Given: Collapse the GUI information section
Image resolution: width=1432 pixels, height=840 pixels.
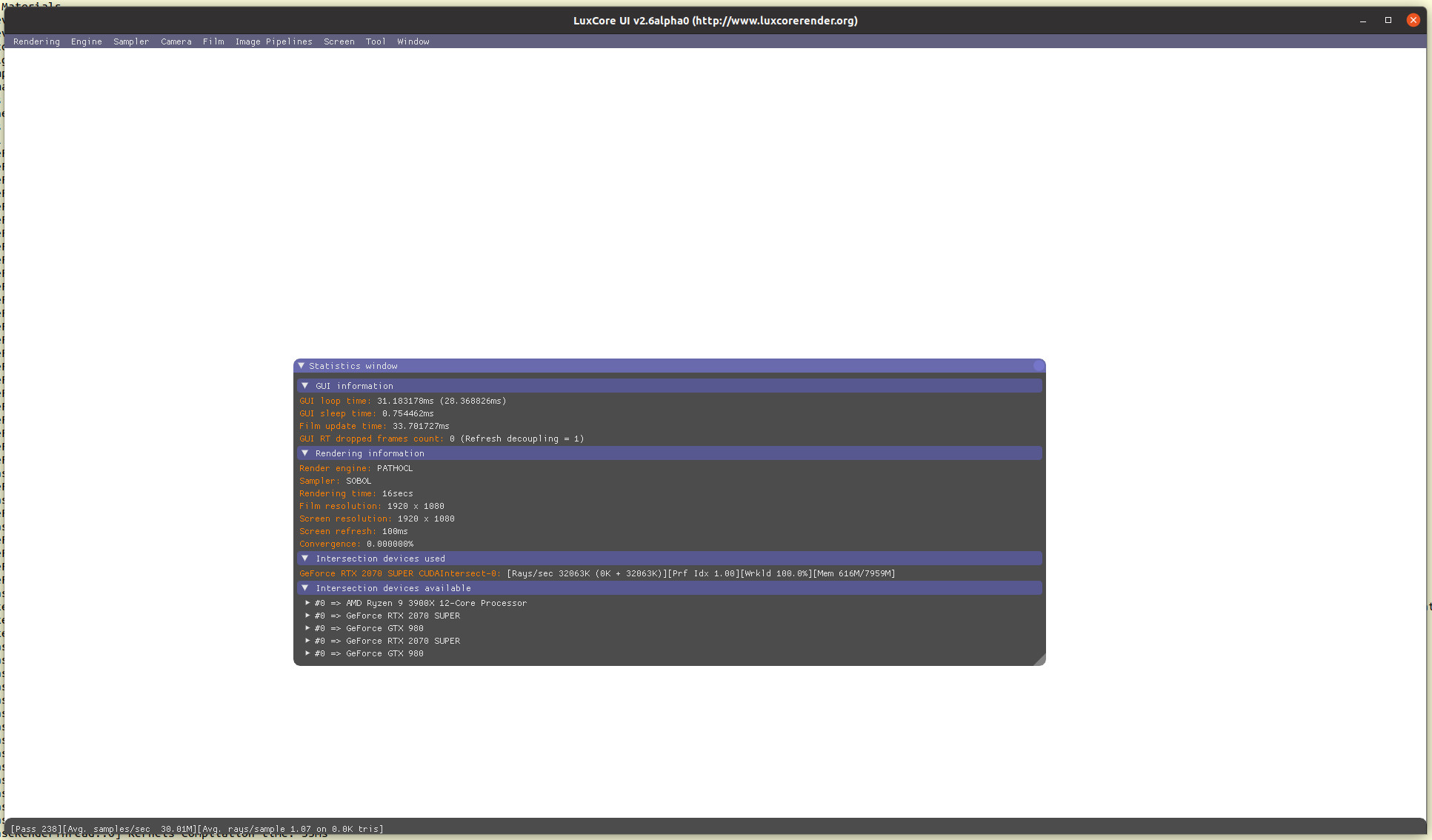Looking at the screenshot, I should pyautogui.click(x=305, y=386).
